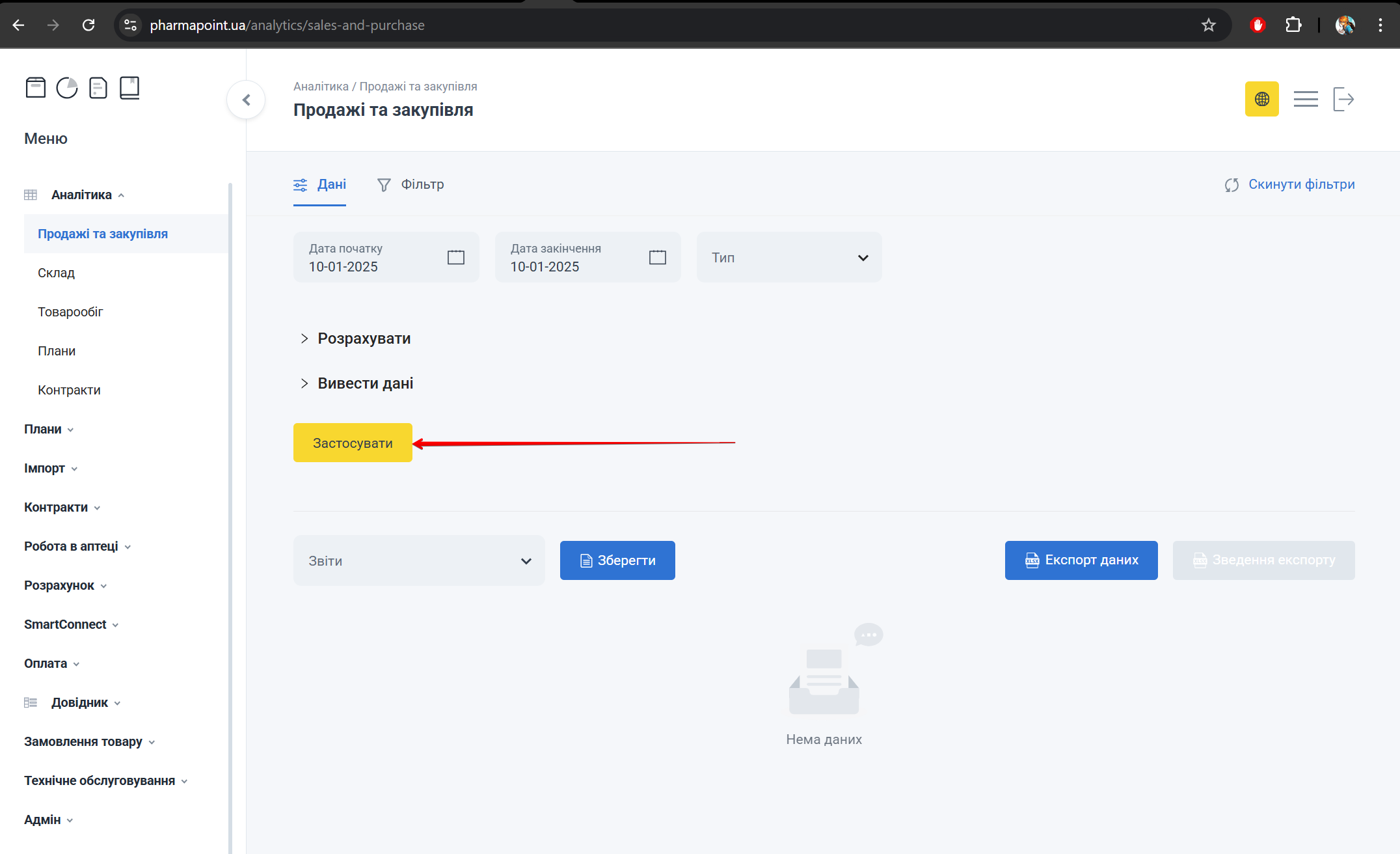Open the start date calendar icon
This screenshot has width=1400, height=854.
coord(456,257)
